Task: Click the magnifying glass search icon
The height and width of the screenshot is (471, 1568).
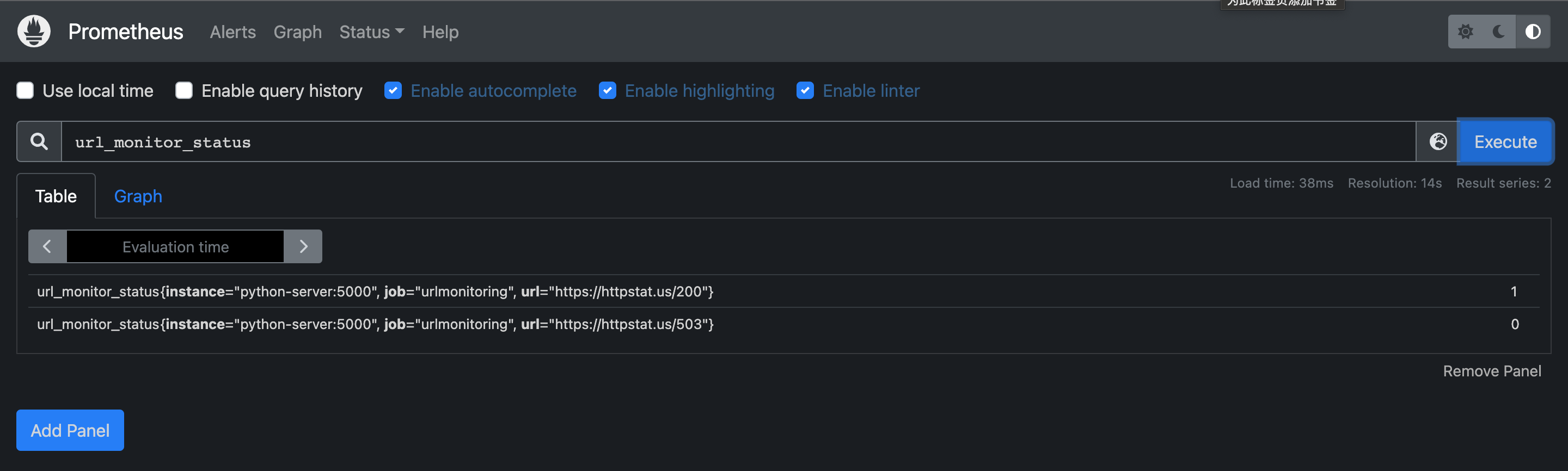Action: pyautogui.click(x=38, y=141)
